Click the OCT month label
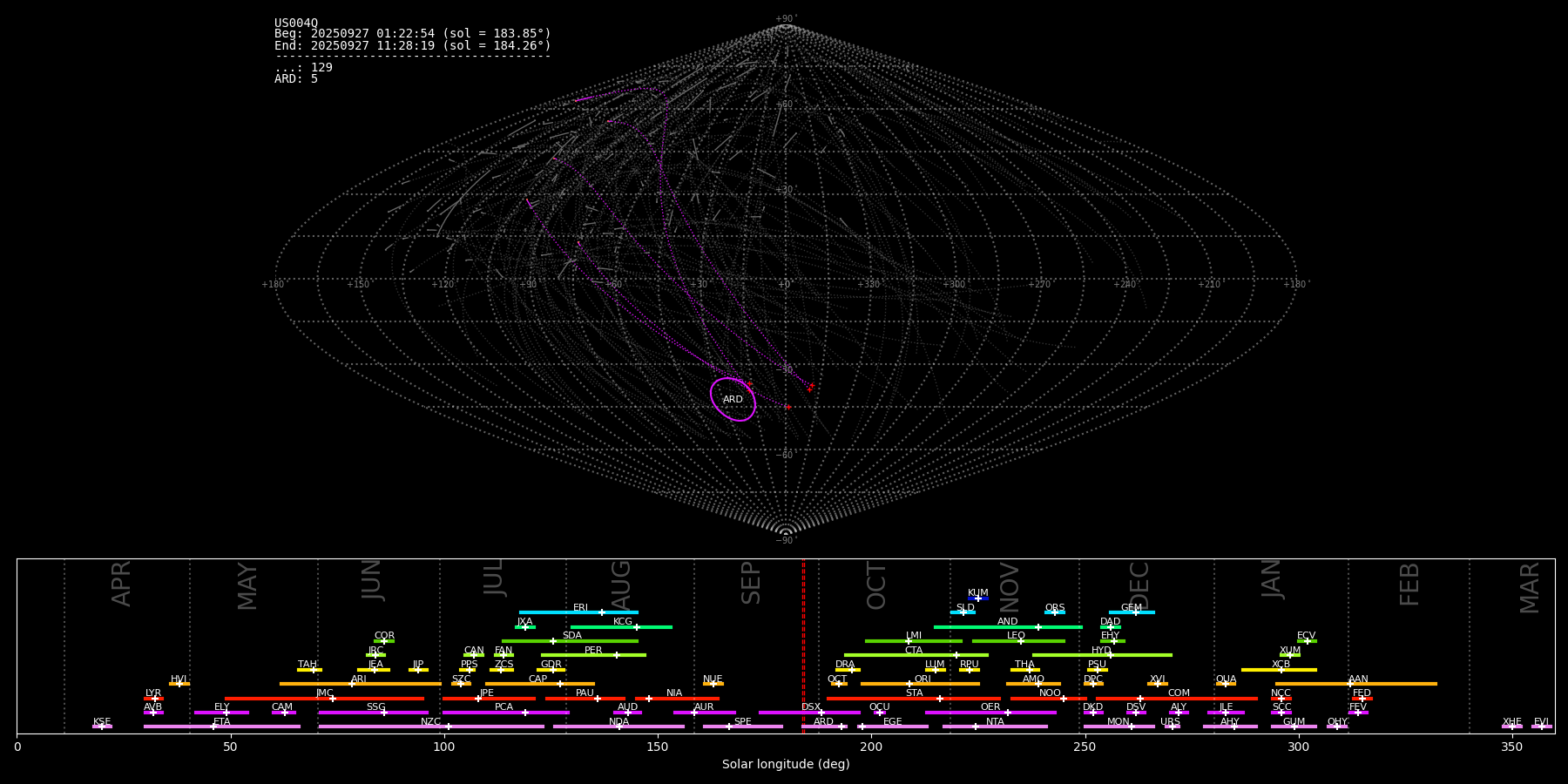 (x=876, y=585)
